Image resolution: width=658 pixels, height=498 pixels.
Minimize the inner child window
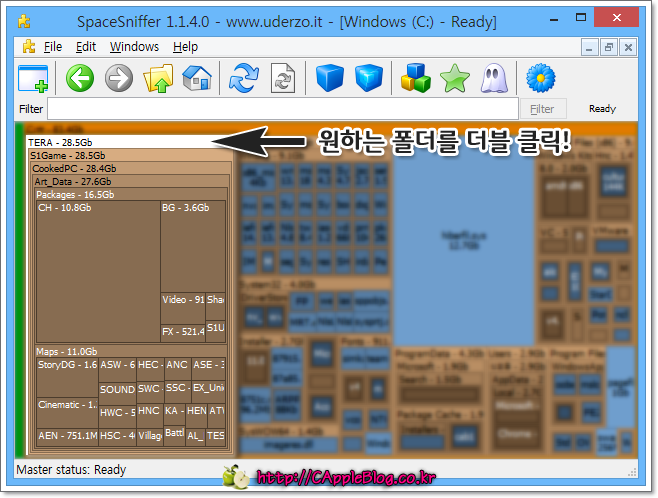point(589,47)
